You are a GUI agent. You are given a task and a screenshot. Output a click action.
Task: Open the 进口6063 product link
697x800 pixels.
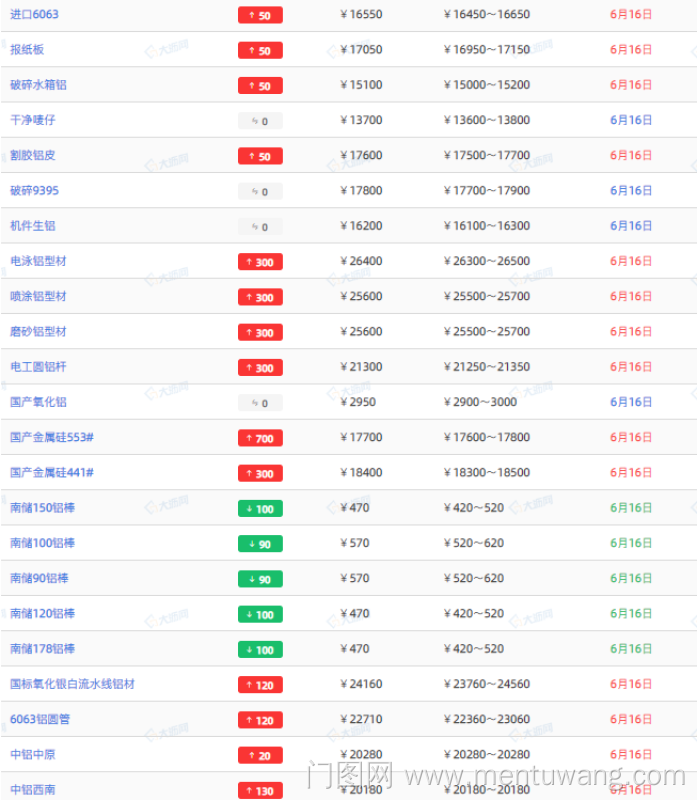[x=34, y=15]
